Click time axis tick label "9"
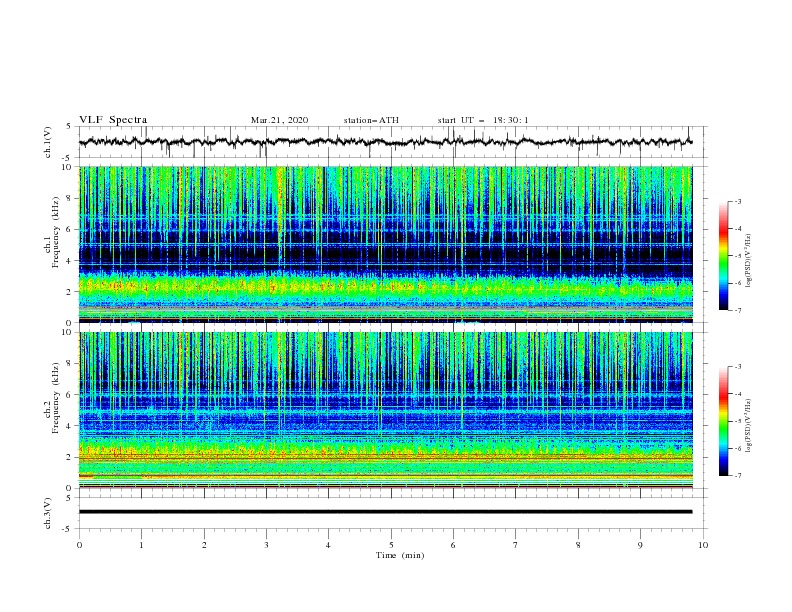 click(640, 545)
